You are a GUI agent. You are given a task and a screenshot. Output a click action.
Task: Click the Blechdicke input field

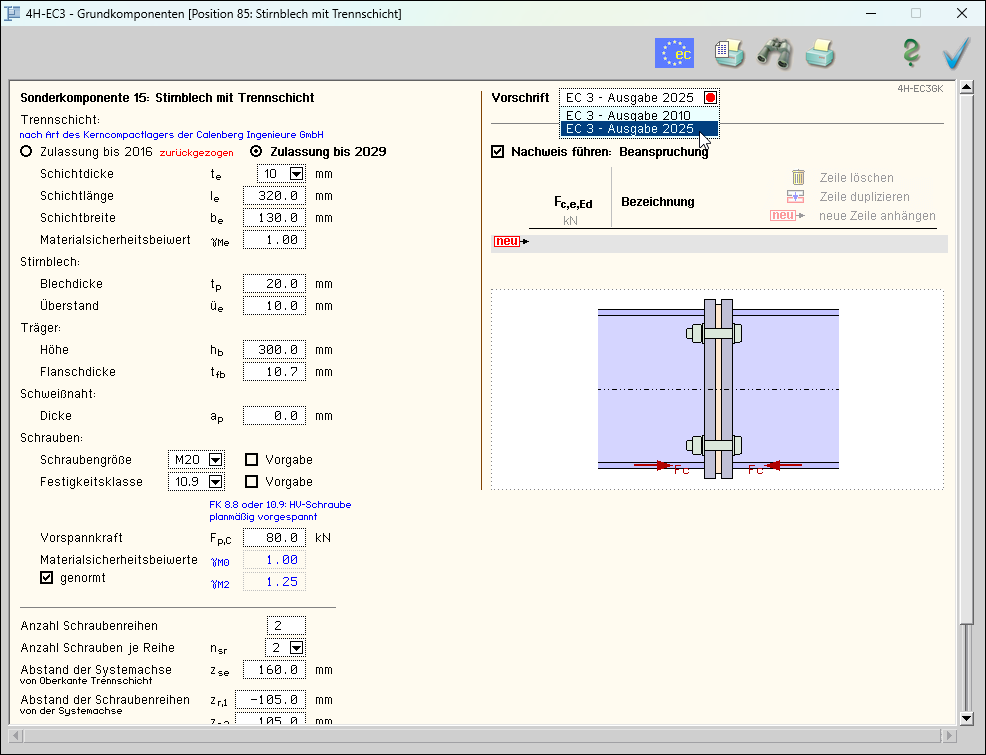[x=274, y=284]
